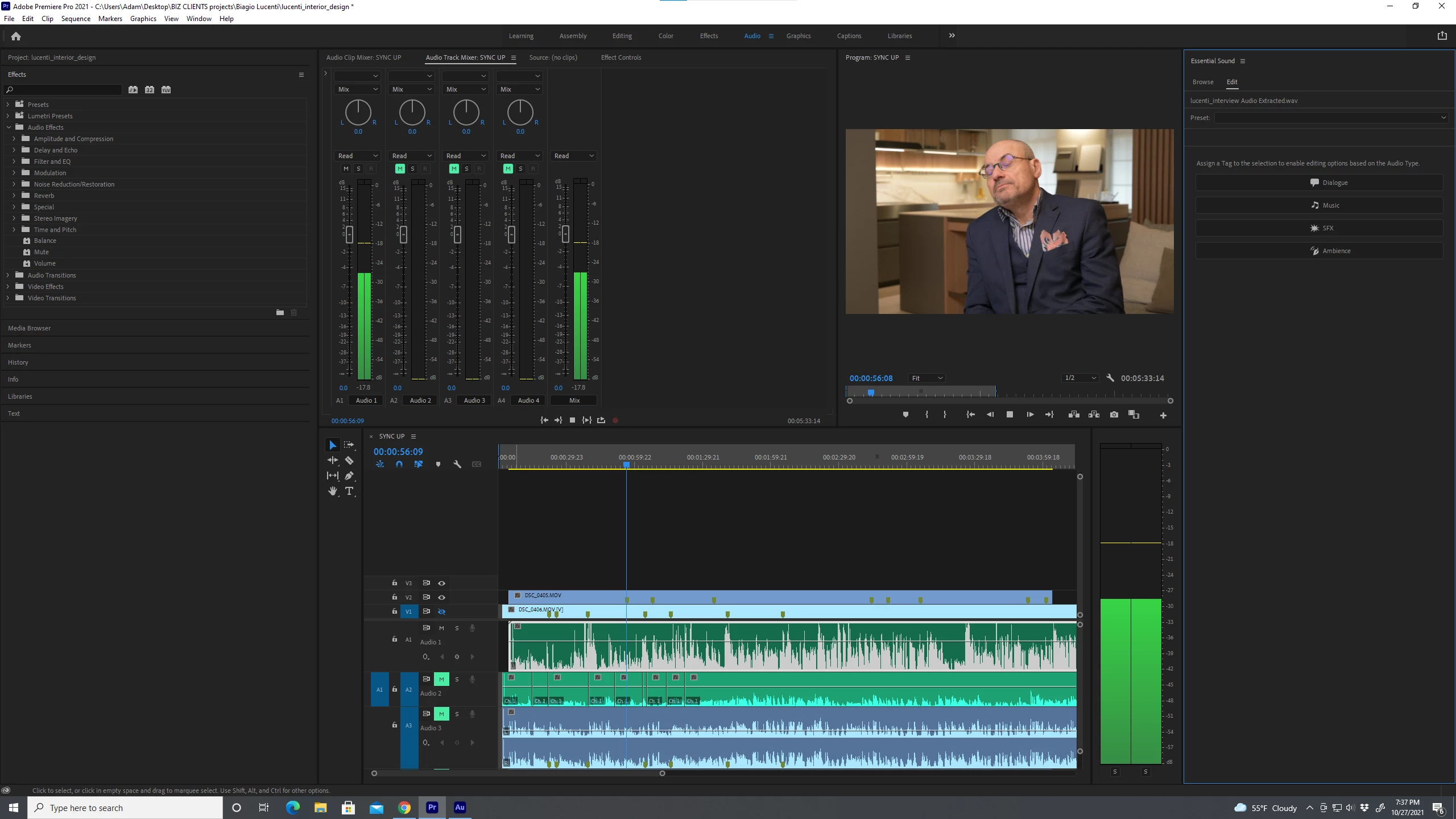The width and height of the screenshot is (1456, 819).
Task: Open the Sequence menu
Action: [76, 18]
